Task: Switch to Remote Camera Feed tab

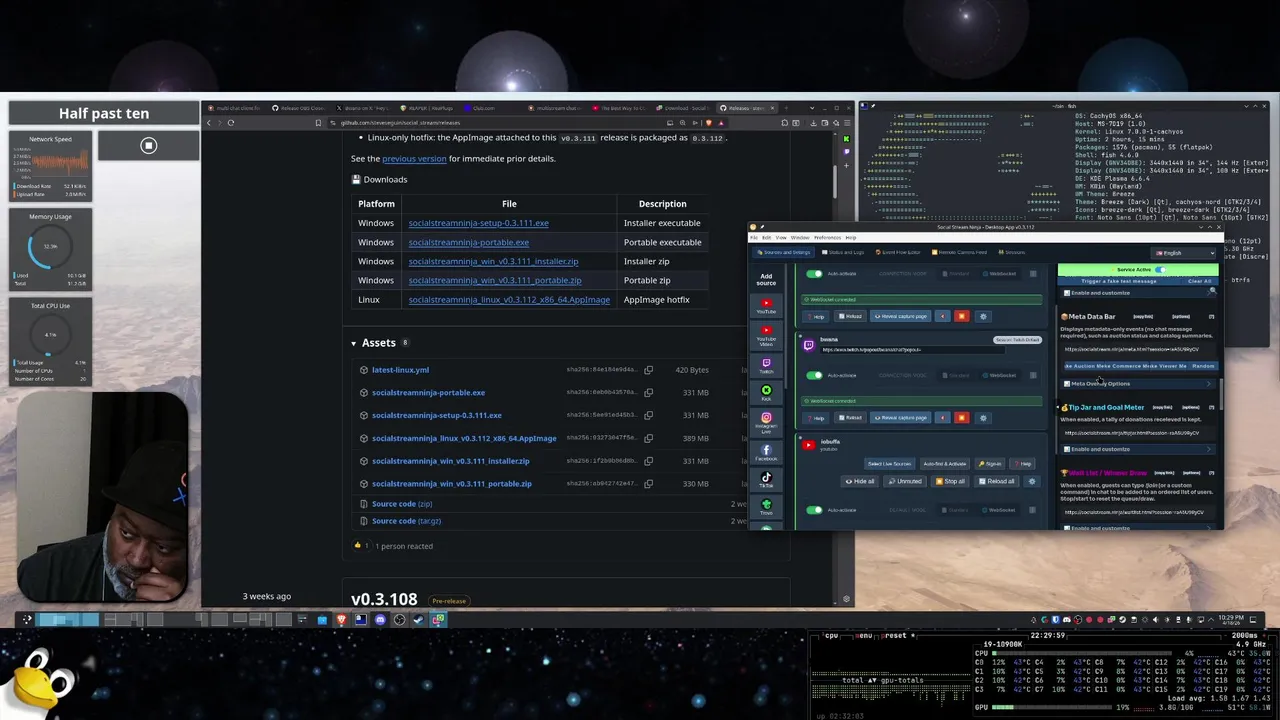Action: click(x=959, y=252)
